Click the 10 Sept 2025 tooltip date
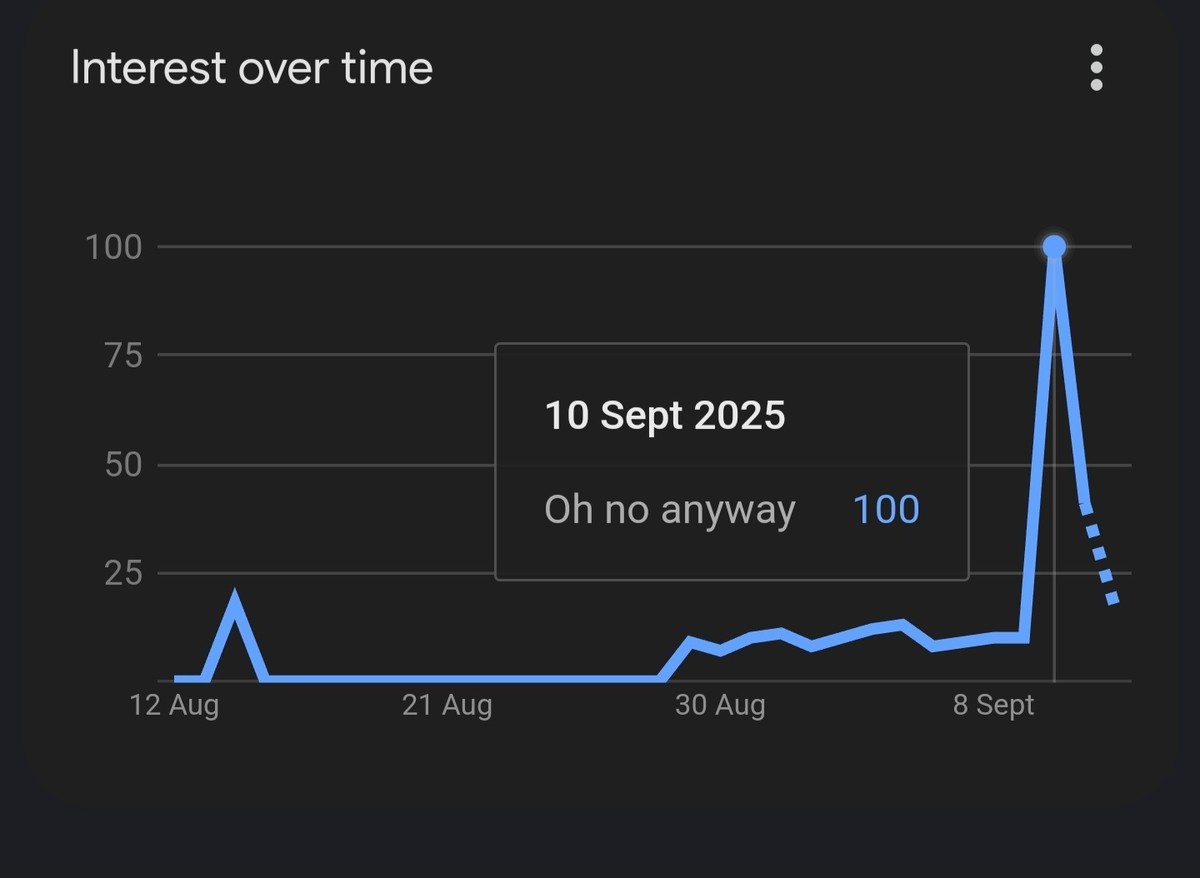1200x878 pixels. pos(665,416)
